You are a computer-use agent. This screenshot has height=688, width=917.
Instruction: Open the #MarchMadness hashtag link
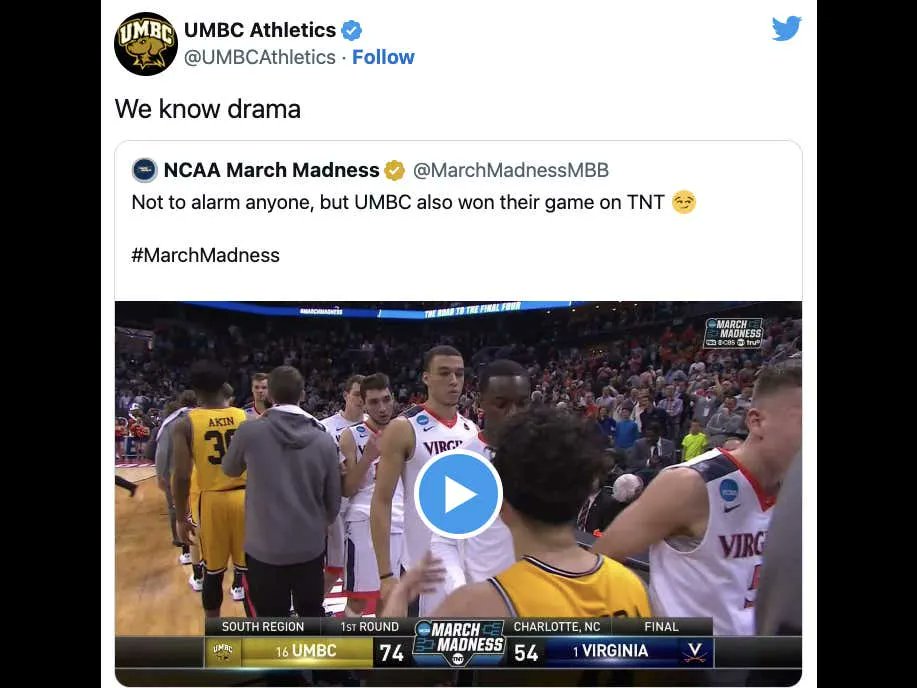tap(206, 255)
